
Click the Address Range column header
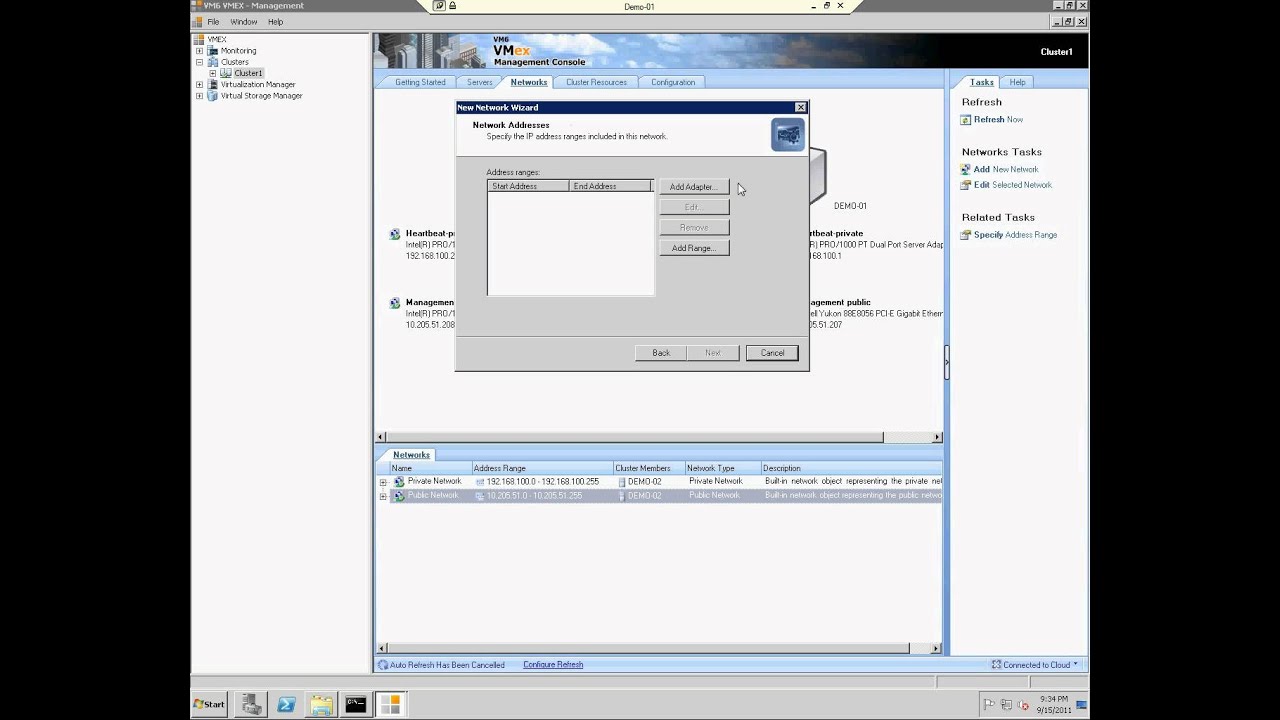click(x=542, y=468)
